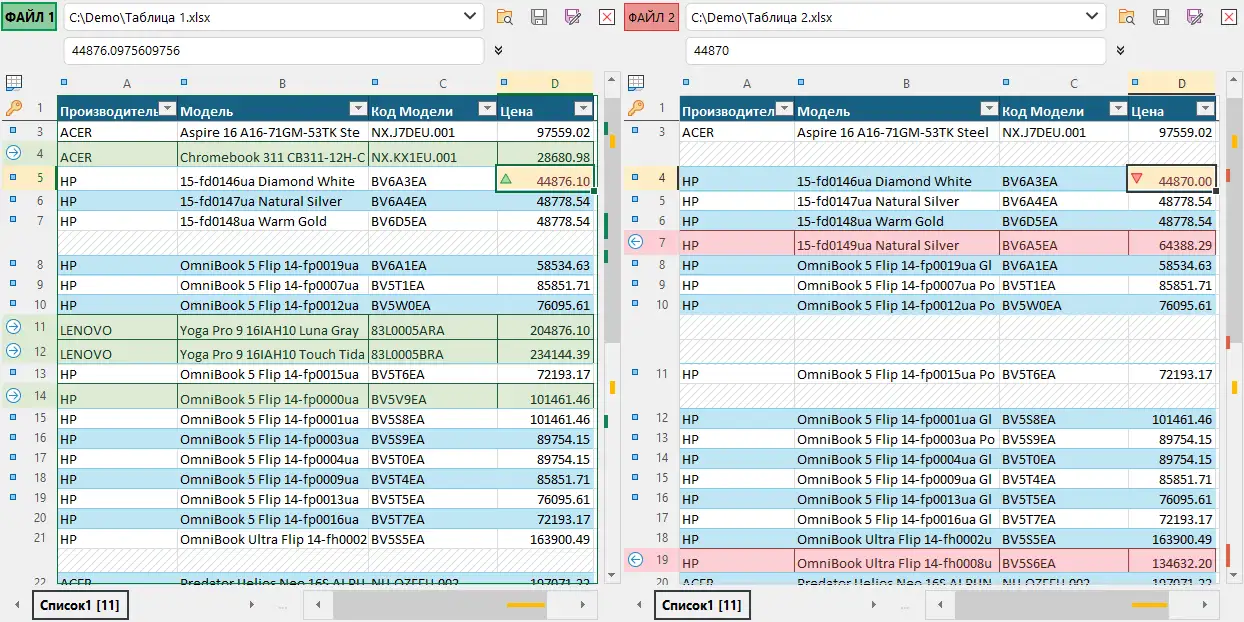
Task: Close File 2 with red X icon
Action: point(1229,17)
